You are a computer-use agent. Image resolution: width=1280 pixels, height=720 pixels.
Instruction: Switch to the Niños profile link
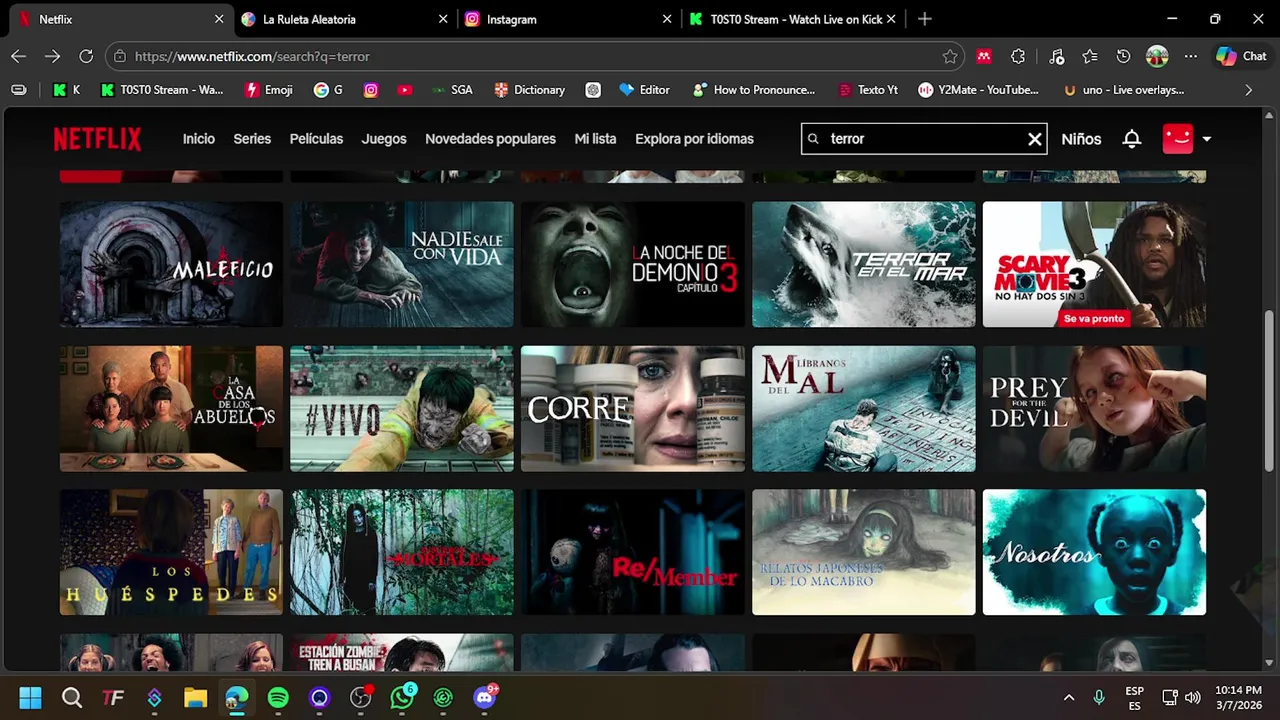tap(1081, 139)
